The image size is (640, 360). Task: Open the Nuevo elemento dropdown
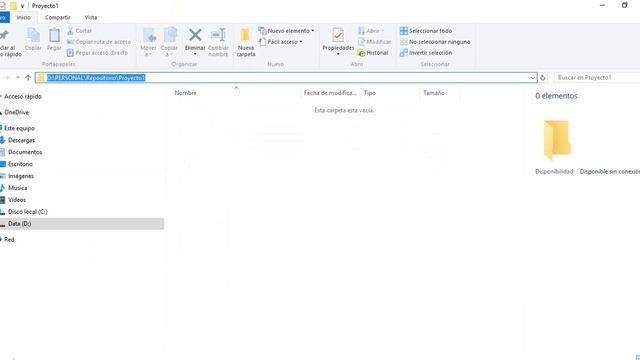[x=287, y=31]
